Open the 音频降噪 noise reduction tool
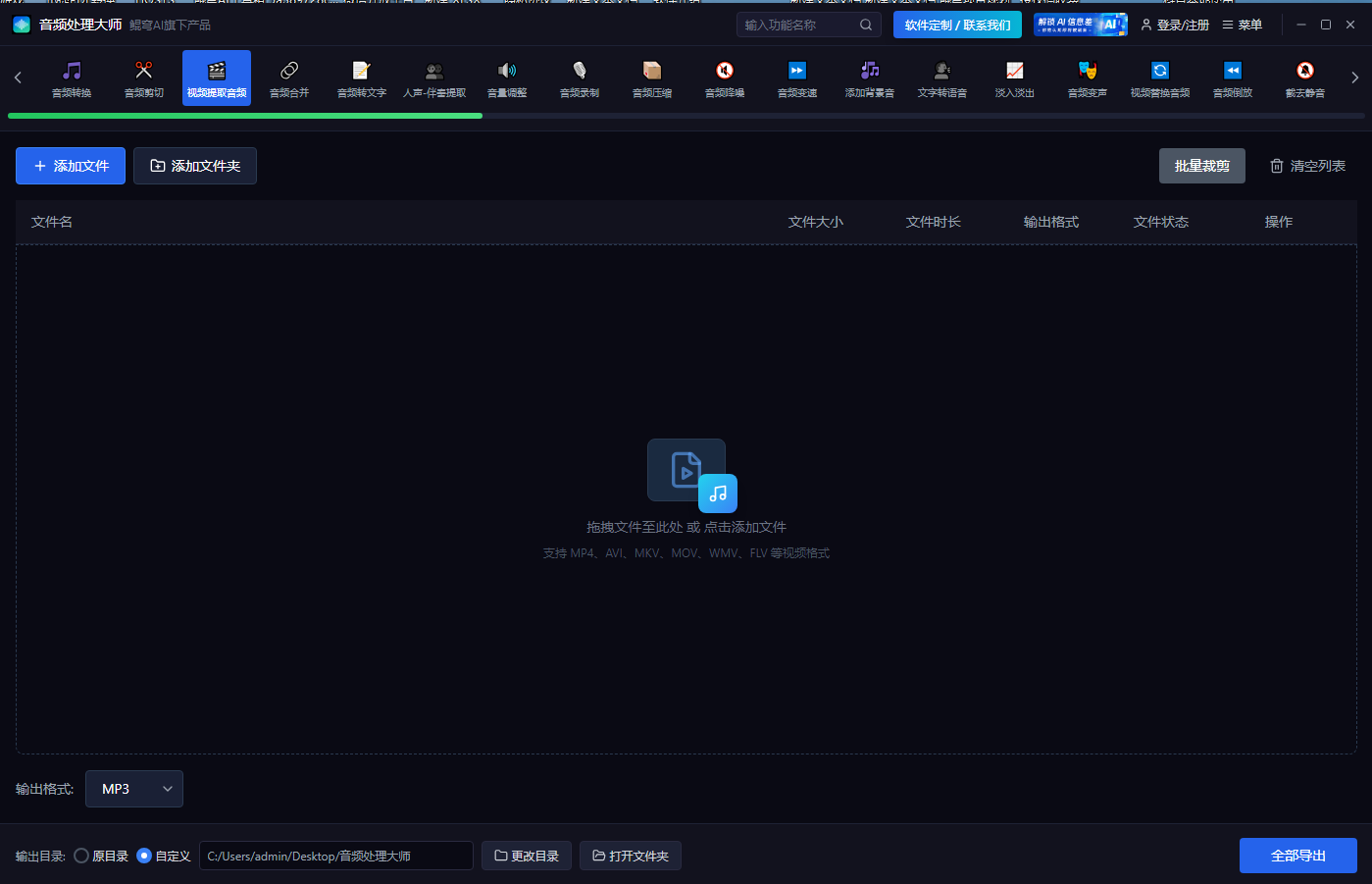This screenshot has height=884, width=1372. coord(725,78)
